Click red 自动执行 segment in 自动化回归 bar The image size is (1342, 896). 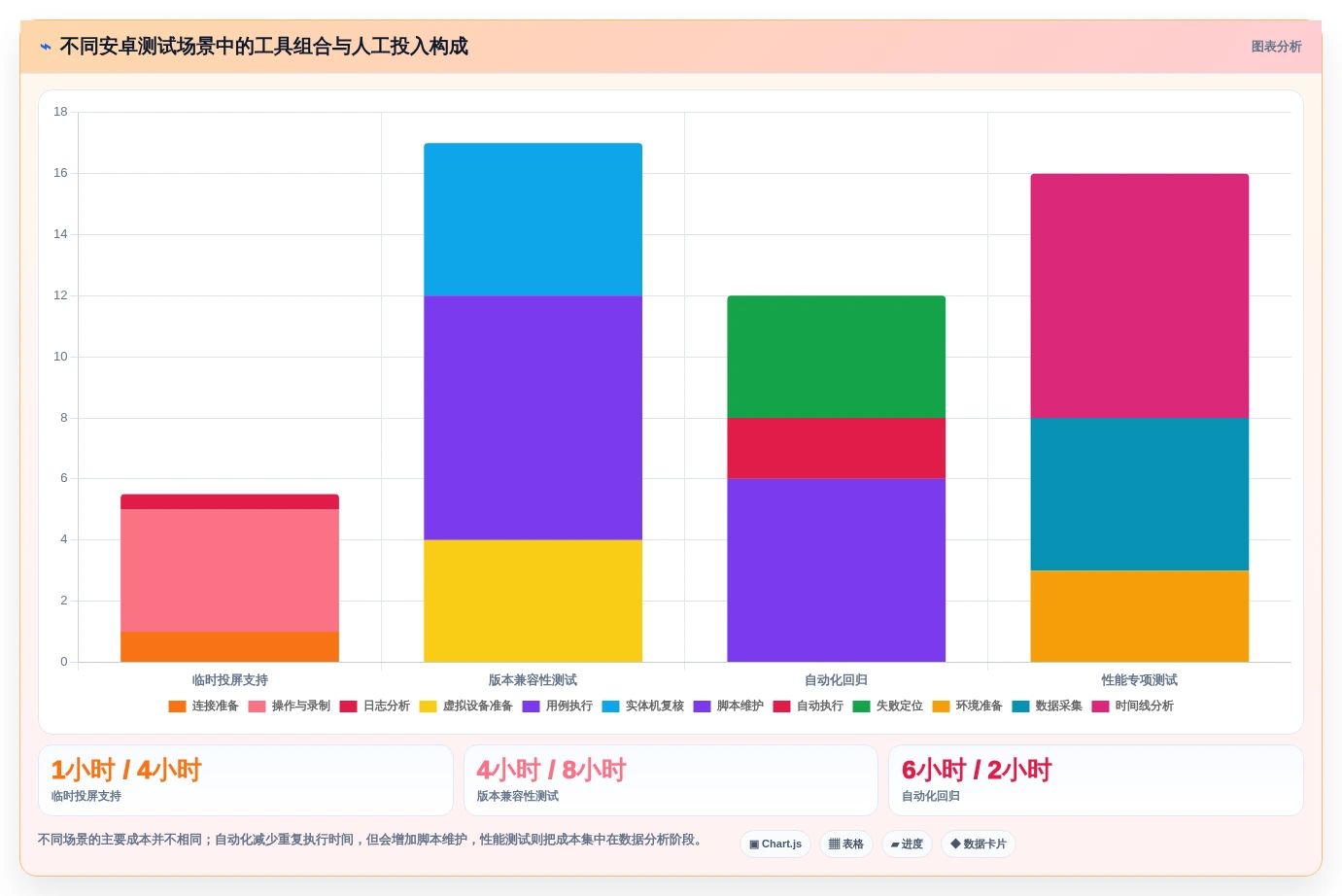(x=836, y=448)
